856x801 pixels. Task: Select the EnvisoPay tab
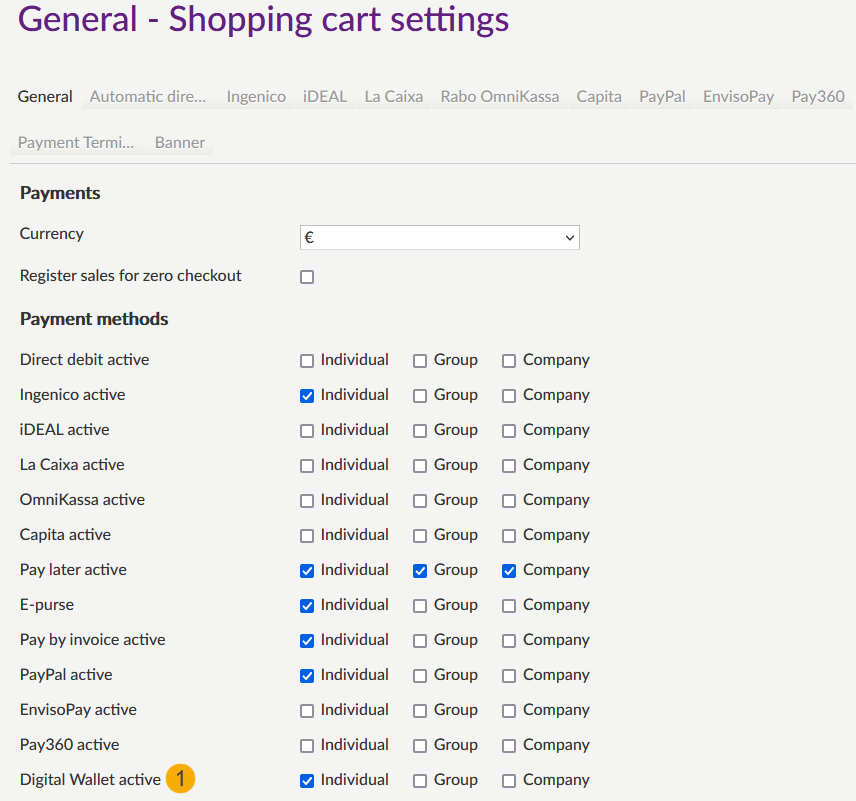coord(738,97)
